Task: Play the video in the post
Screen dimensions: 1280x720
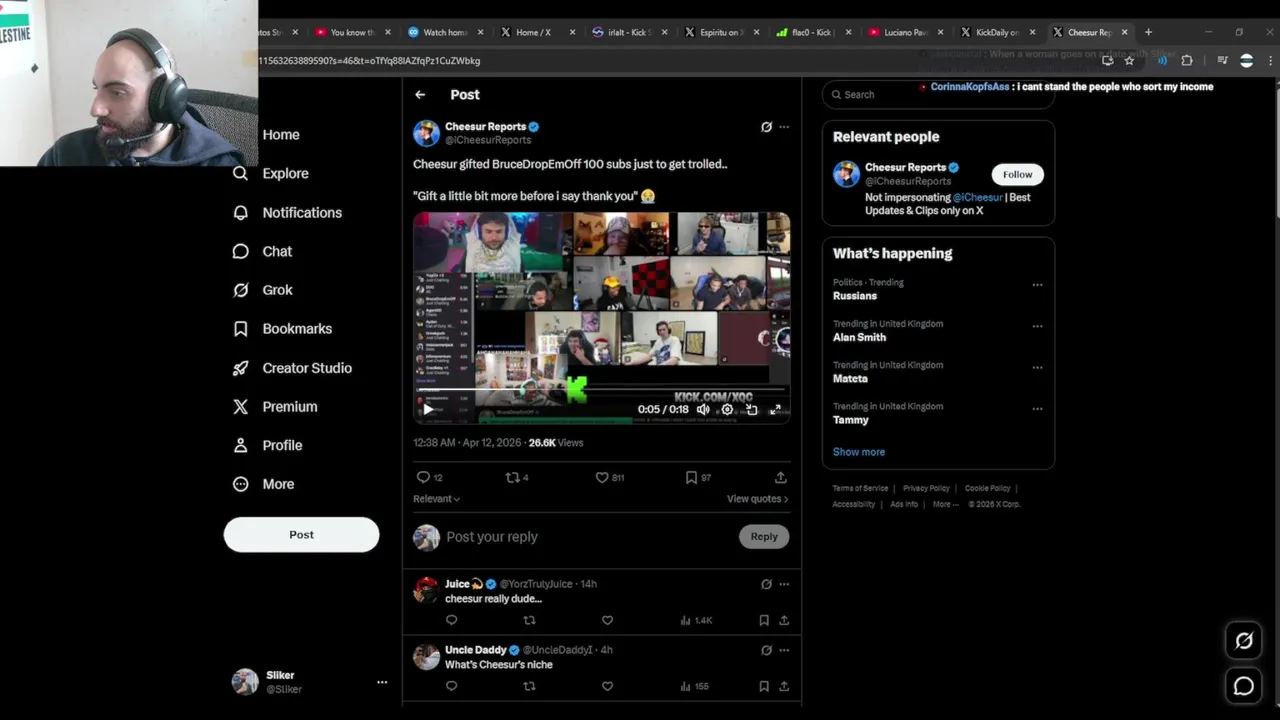Action: [428, 409]
